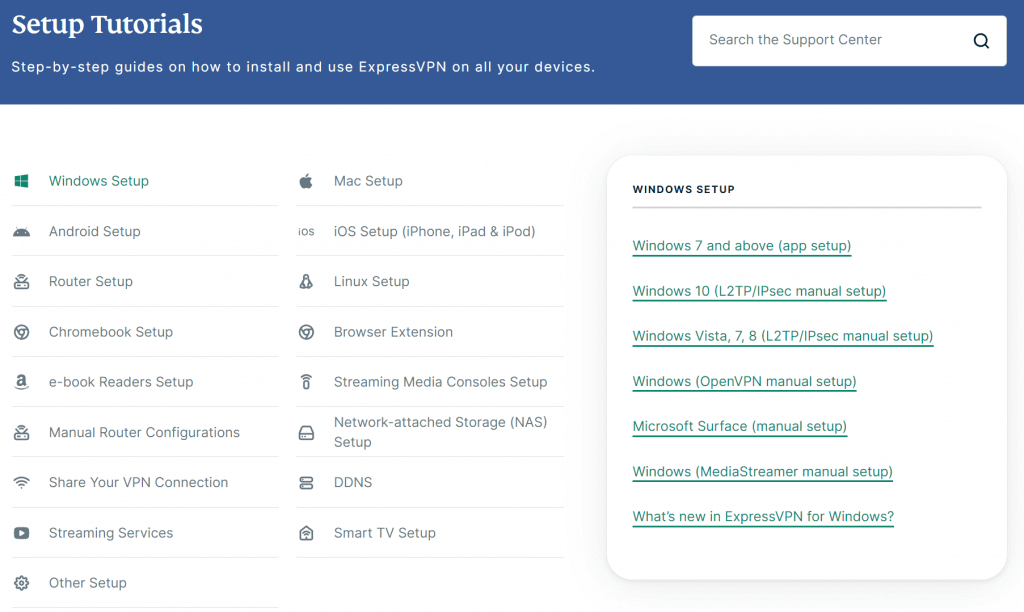This screenshot has height=612, width=1024.
Task: Click the Apple logo icon
Action: pyautogui.click(x=306, y=181)
